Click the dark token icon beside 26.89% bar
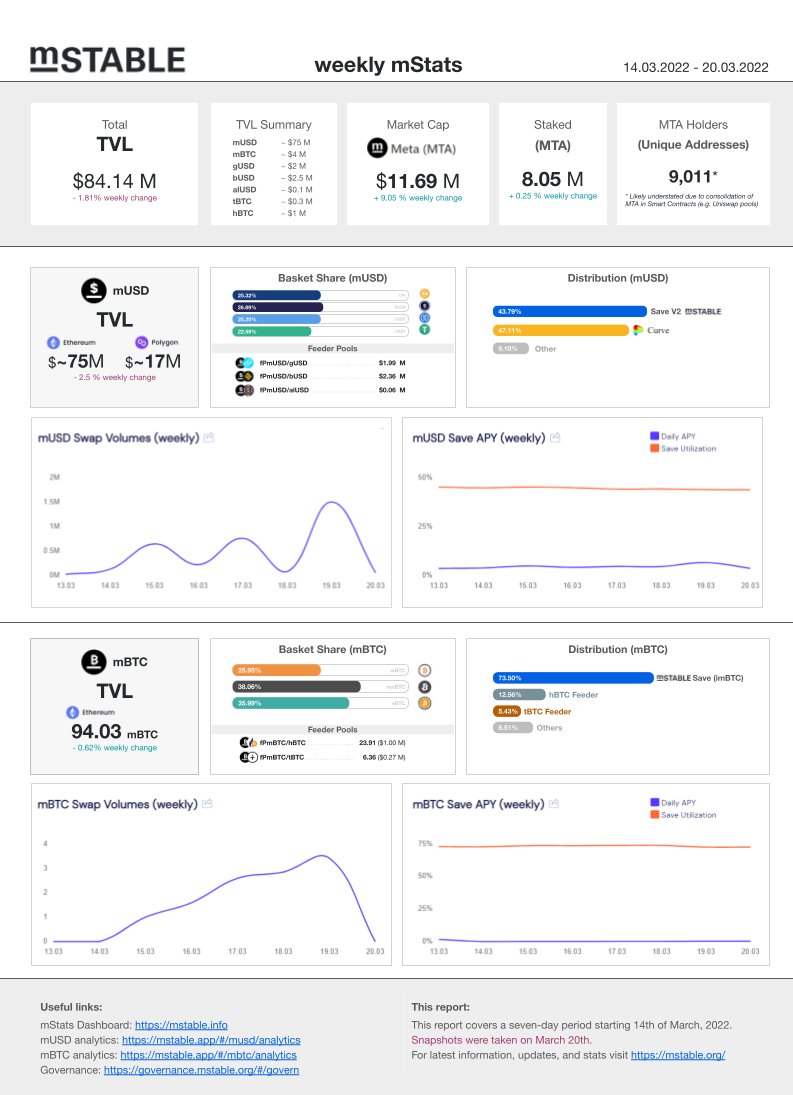The height and width of the screenshot is (1095, 793). [x=424, y=306]
